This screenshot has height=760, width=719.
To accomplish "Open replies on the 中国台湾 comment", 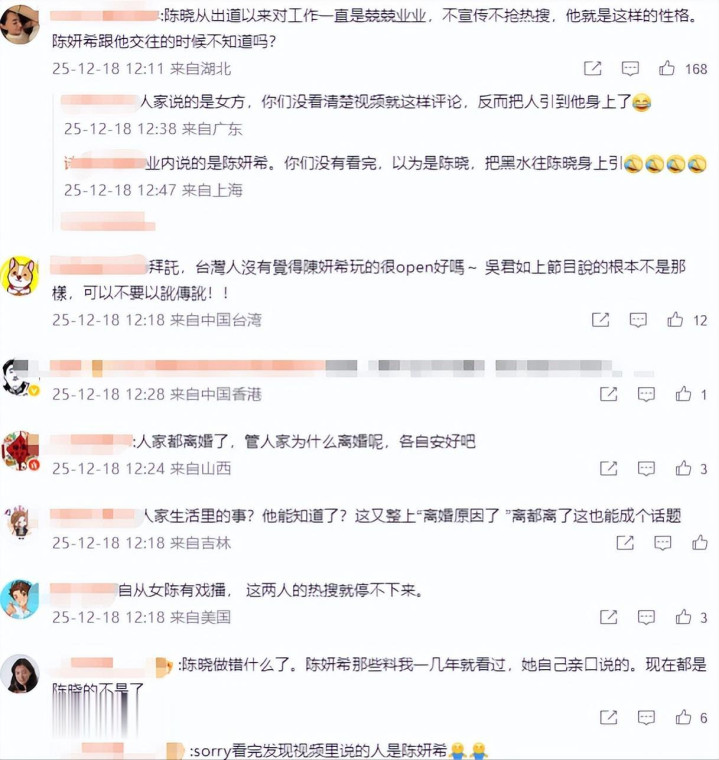I will point(638,320).
